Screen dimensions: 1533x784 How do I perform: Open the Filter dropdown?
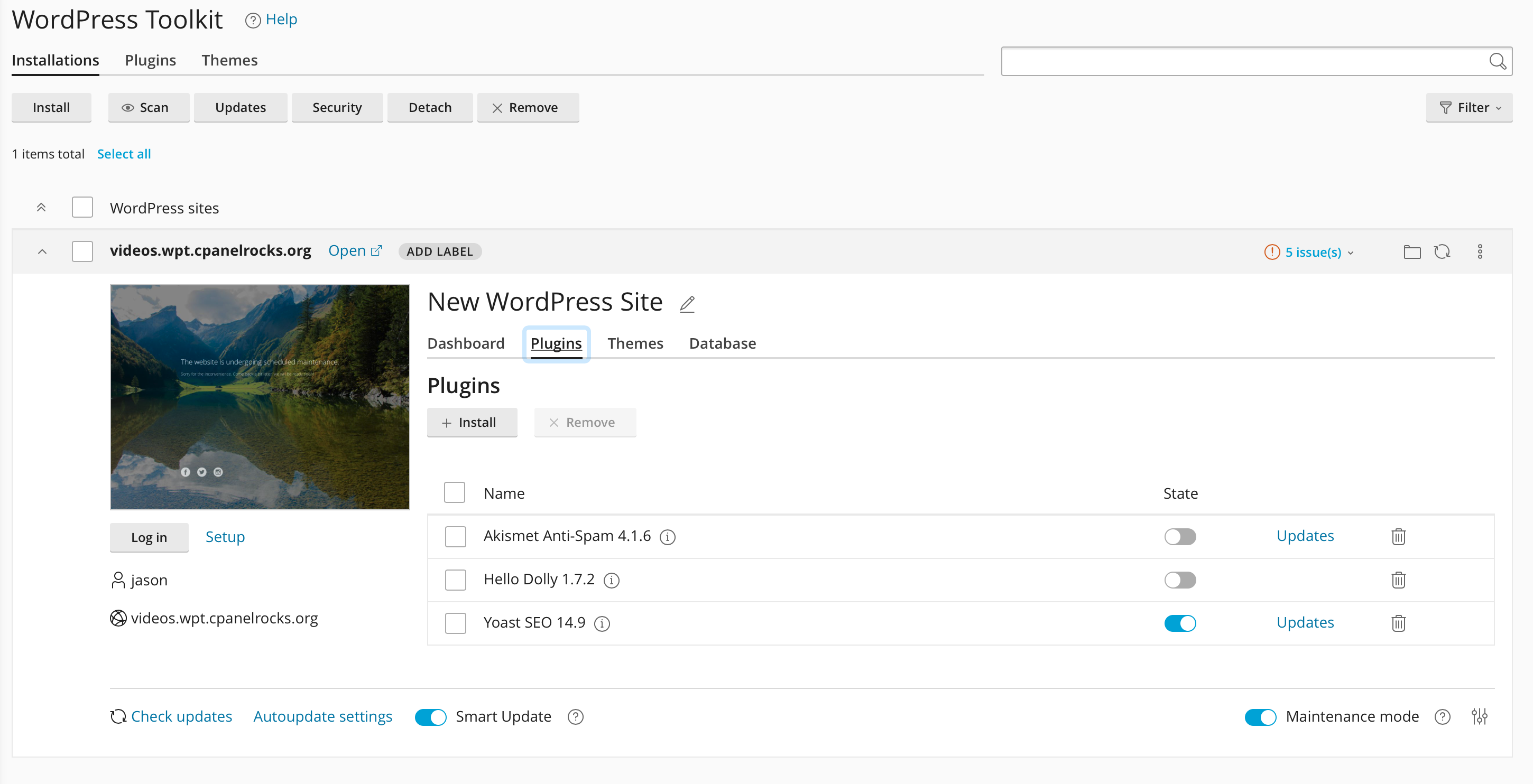pyautogui.click(x=1469, y=108)
